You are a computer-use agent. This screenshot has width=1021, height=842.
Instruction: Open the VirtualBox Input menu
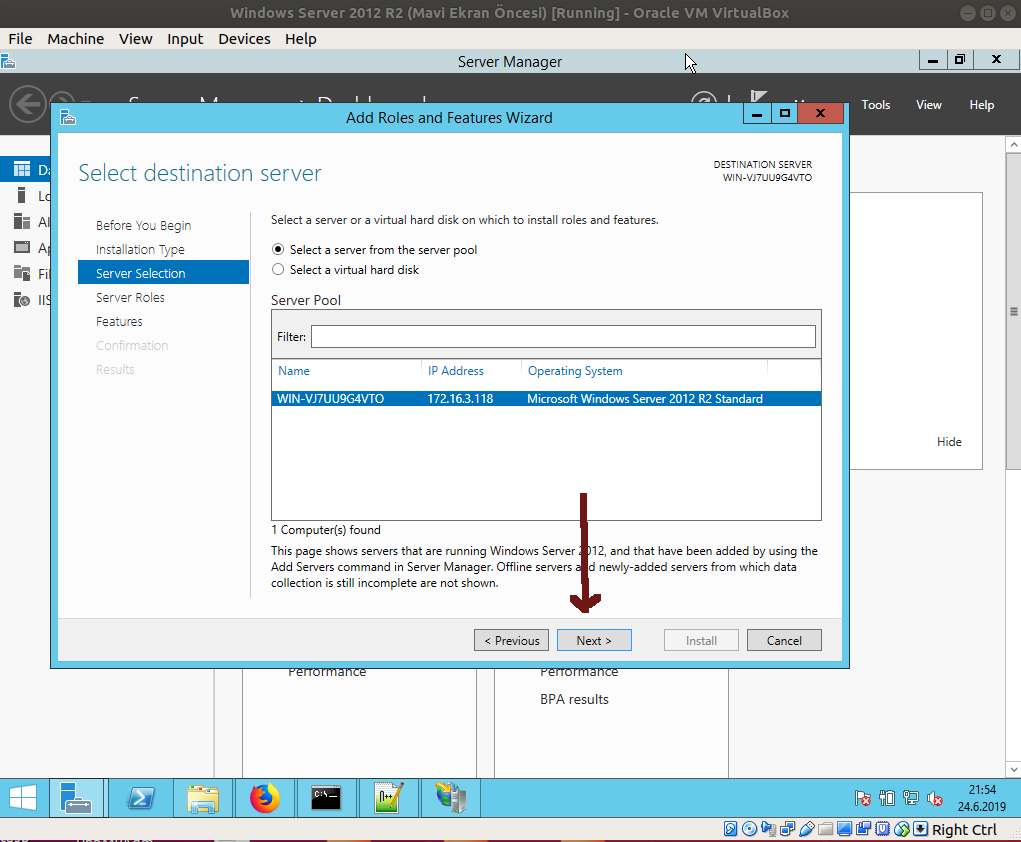click(x=185, y=39)
